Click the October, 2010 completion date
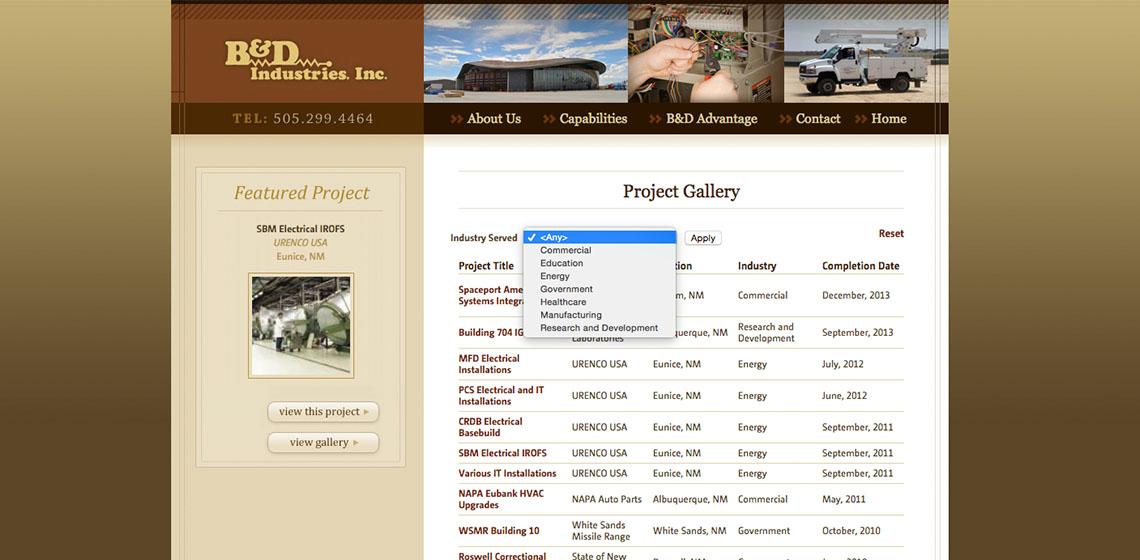Image resolution: width=1140 pixels, height=560 pixels. [851, 531]
